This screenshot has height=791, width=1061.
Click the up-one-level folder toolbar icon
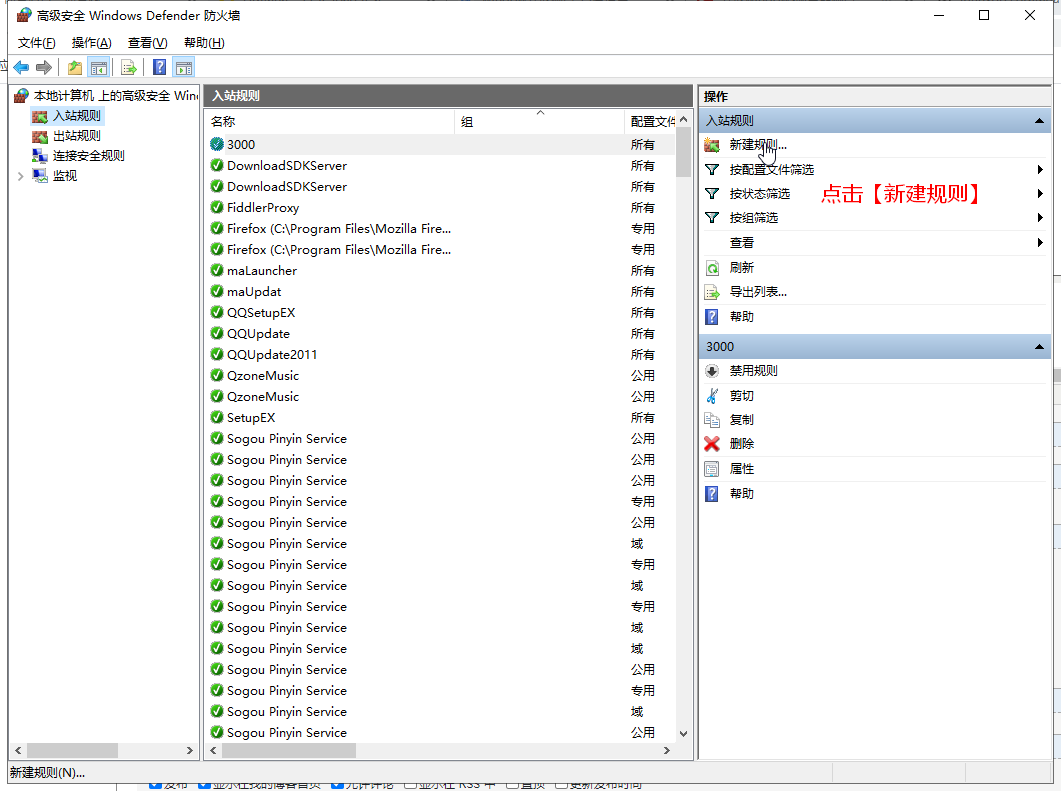point(74,68)
